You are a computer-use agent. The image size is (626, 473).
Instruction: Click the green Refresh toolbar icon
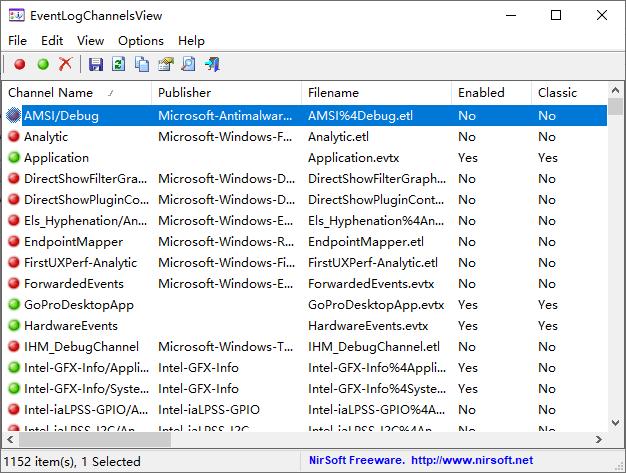119,64
